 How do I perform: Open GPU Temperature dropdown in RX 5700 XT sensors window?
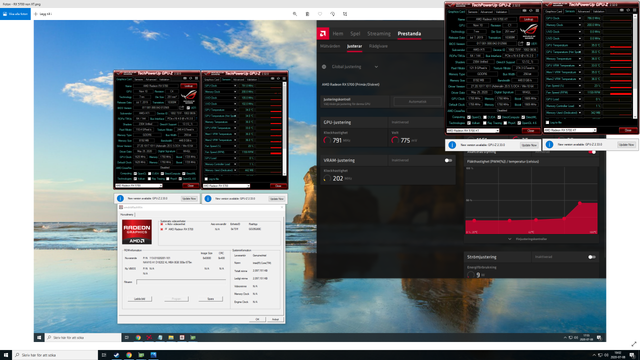(x=580, y=45)
